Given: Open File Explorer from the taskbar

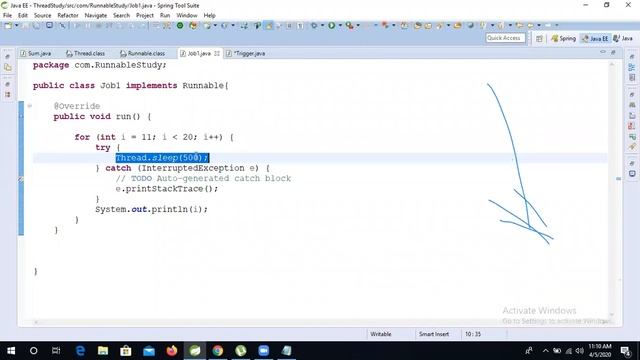Looking at the screenshot, I should (x=103, y=351).
